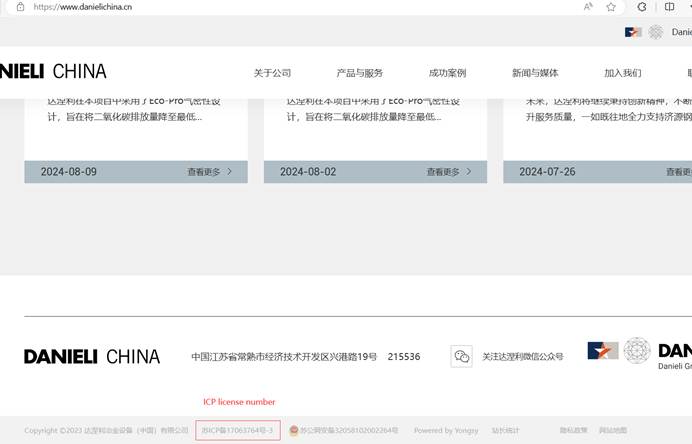Click the DANIELI CHINA header logo
692x444 pixels.
tap(53, 71)
